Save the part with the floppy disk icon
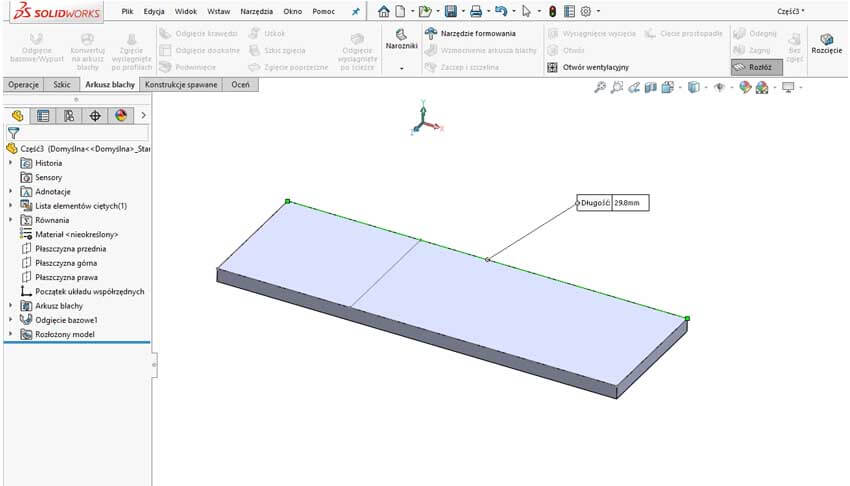The image size is (850, 486). coord(450,11)
